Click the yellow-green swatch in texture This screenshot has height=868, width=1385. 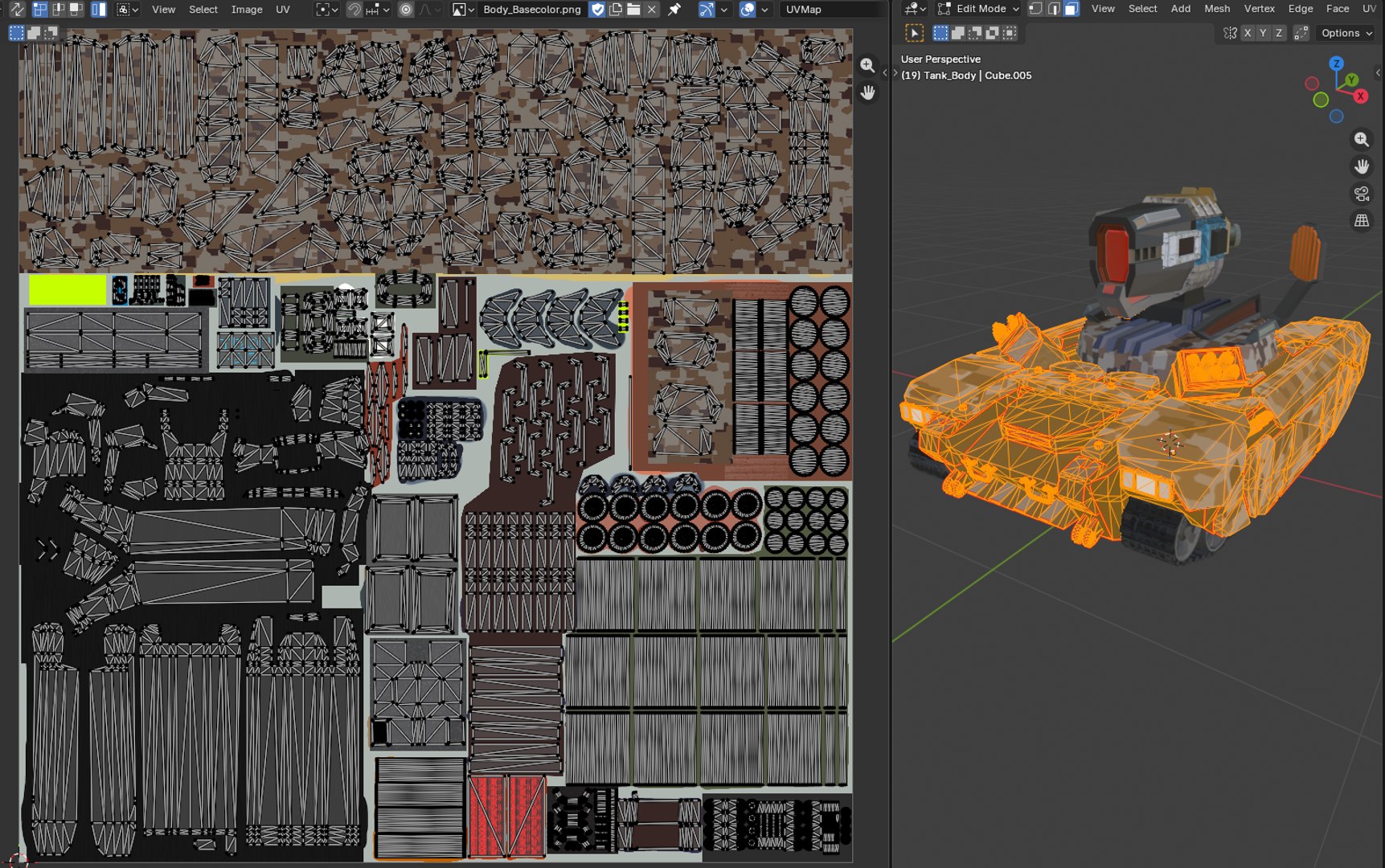tap(68, 290)
